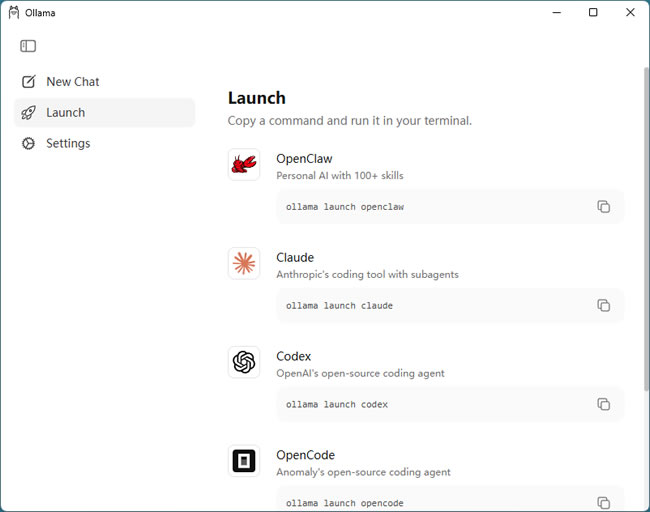The width and height of the screenshot is (650, 512).
Task: Click the OpenClaw red claw logo
Action: (x=244, y=165)
